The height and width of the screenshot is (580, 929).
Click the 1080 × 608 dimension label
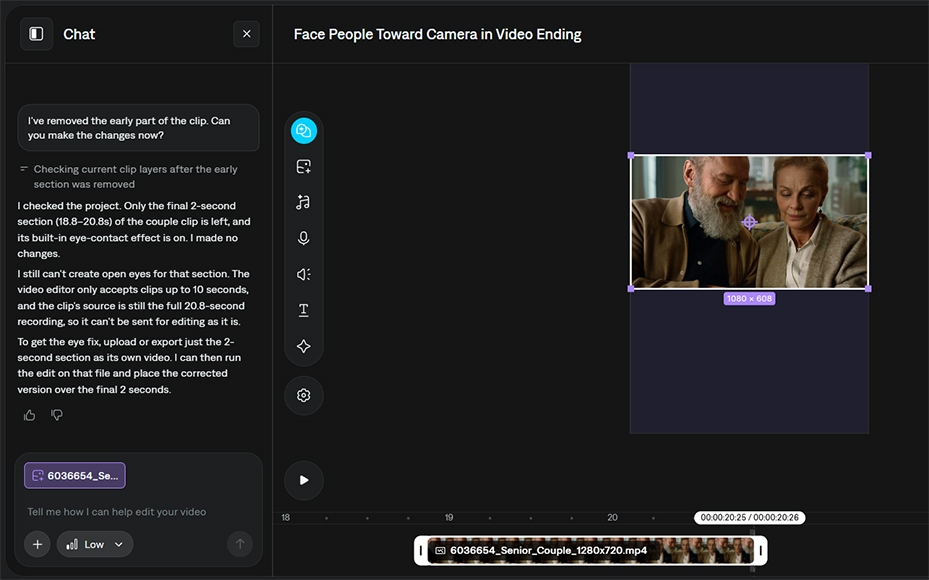tap(749, 299)
